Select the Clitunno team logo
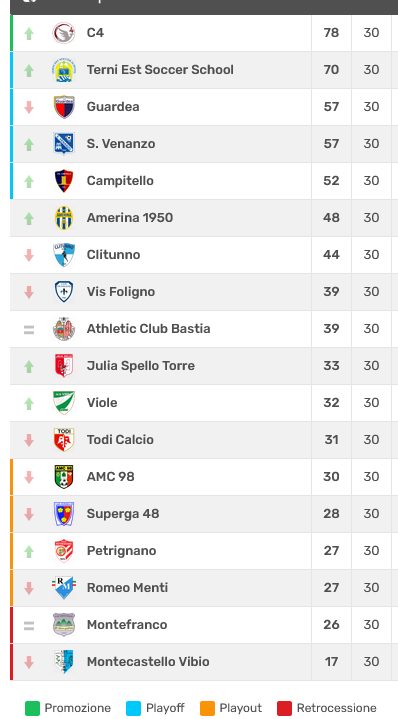Image resolution: width=398 pixels, height=719 pixels. pyautogui.click(x=64, y=255)
